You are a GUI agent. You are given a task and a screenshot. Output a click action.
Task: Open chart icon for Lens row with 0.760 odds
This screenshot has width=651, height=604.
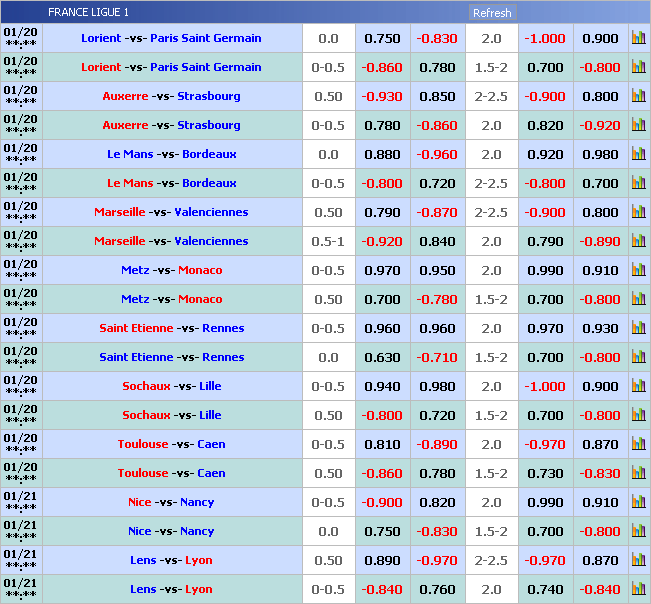pyautogui.click(x=638, y=590)
